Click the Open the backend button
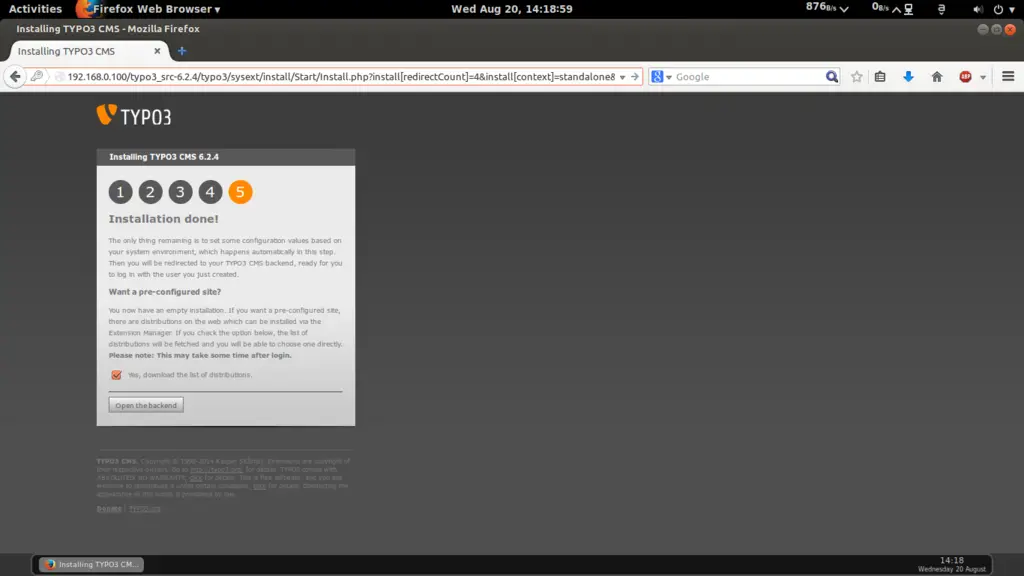The width and height of the screenshot is (1024, 576). pos(146,405)
